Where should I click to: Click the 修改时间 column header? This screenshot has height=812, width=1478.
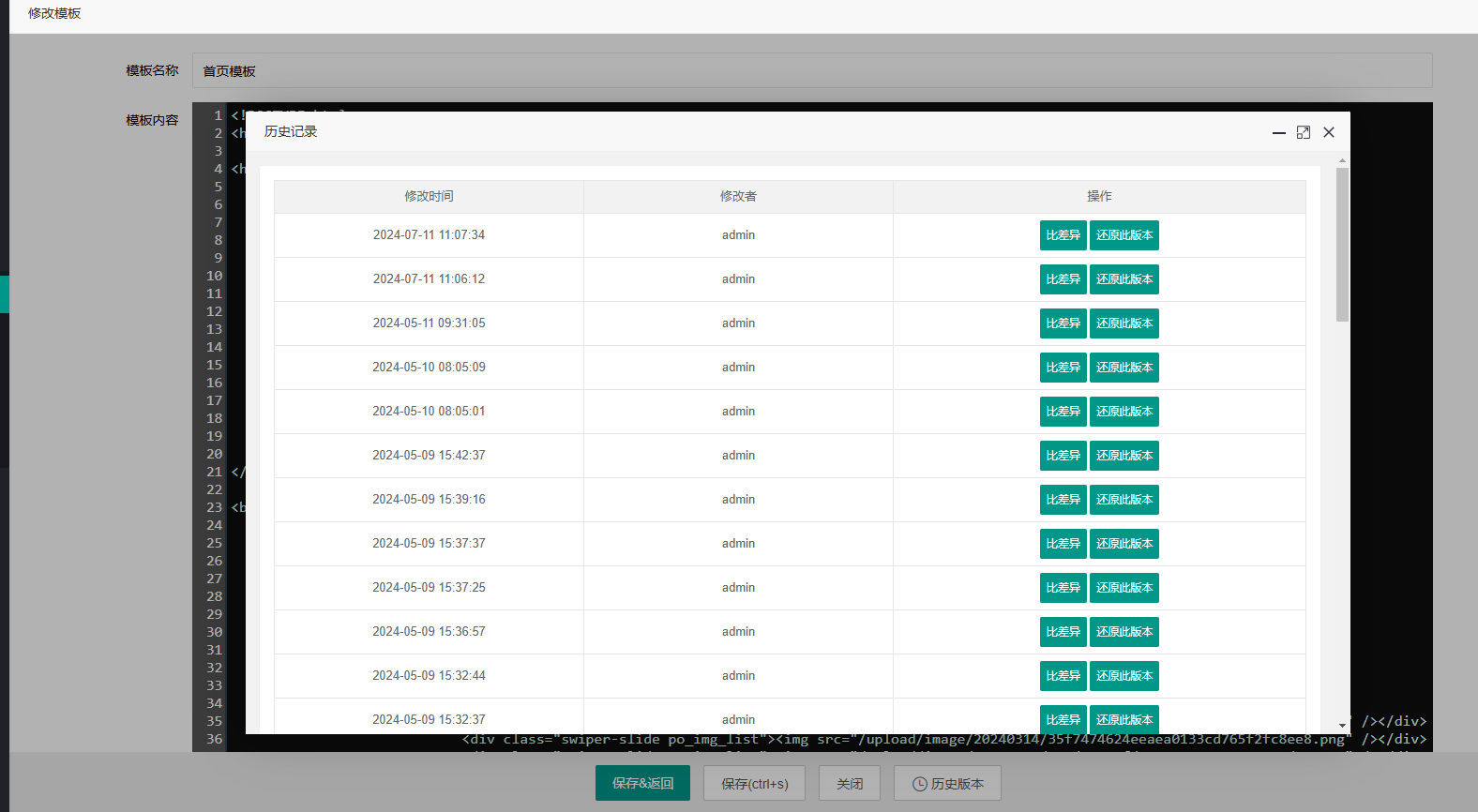(429, 197)
